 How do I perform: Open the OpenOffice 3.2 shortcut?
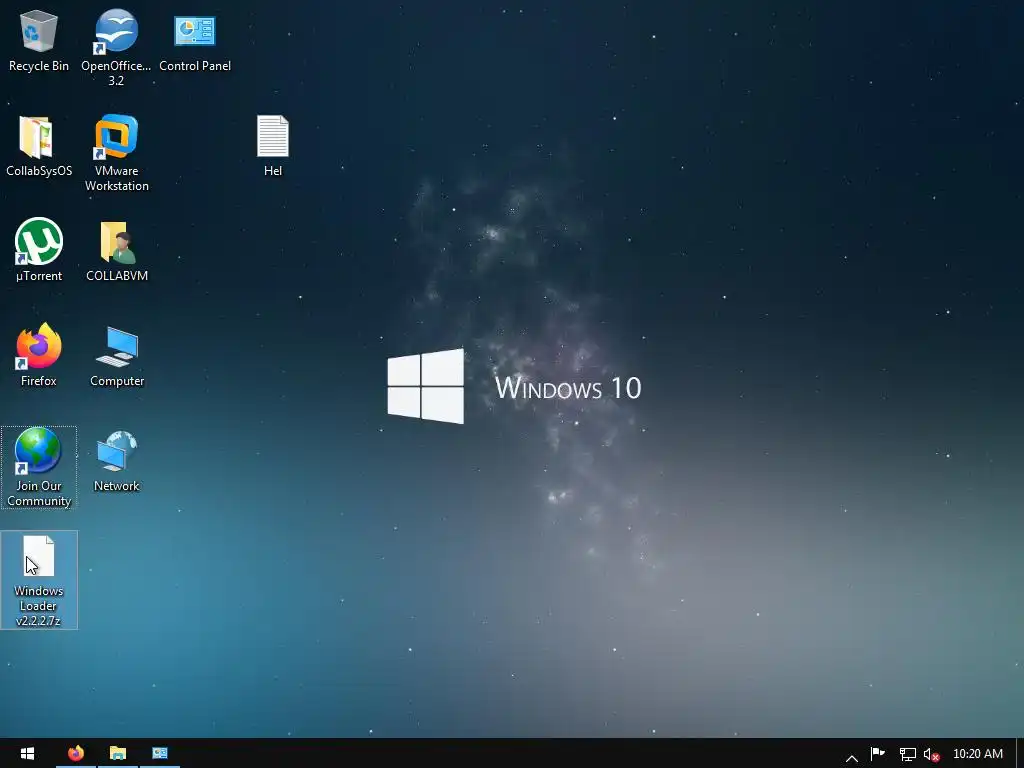[x=116, y=47]
